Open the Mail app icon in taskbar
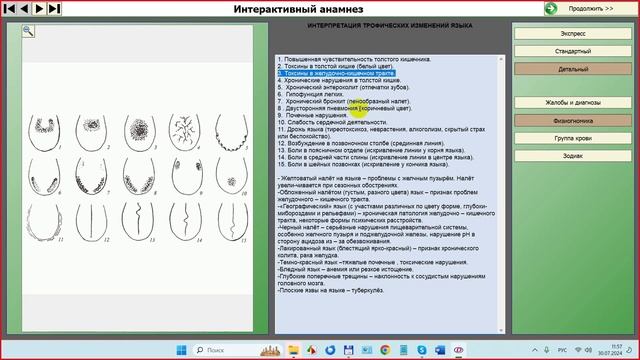This screenshot has height=360, width=640. pyautogui.click(x=367, y=350)
